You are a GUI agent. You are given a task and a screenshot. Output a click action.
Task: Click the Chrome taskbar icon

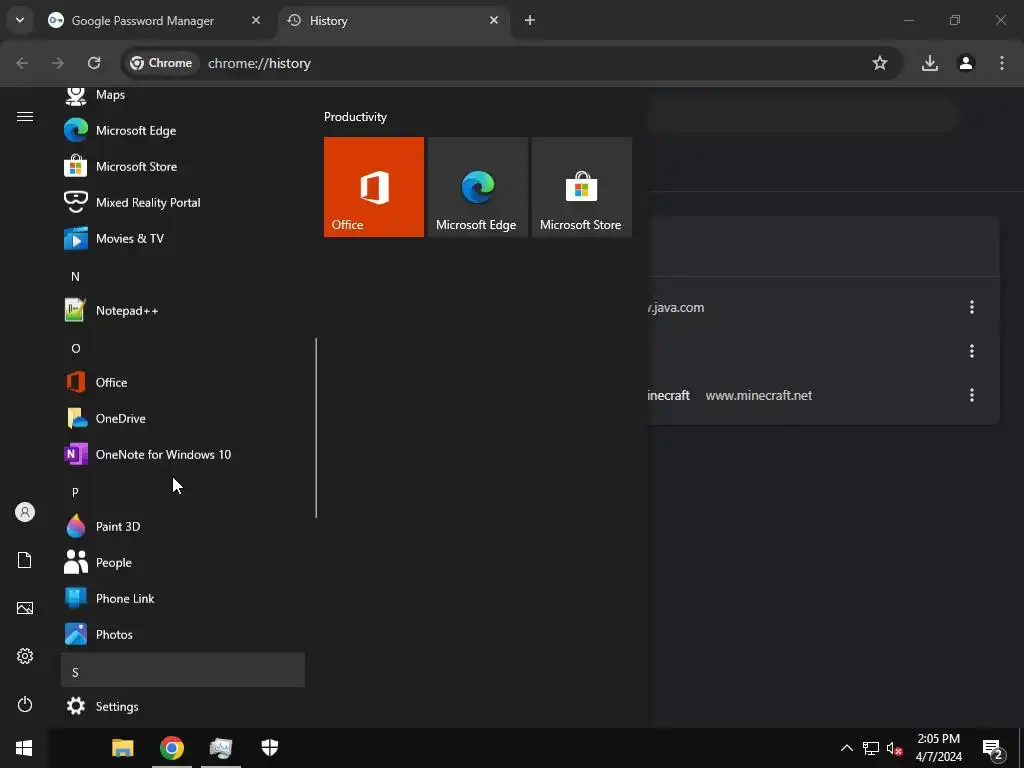pos(172,748)
